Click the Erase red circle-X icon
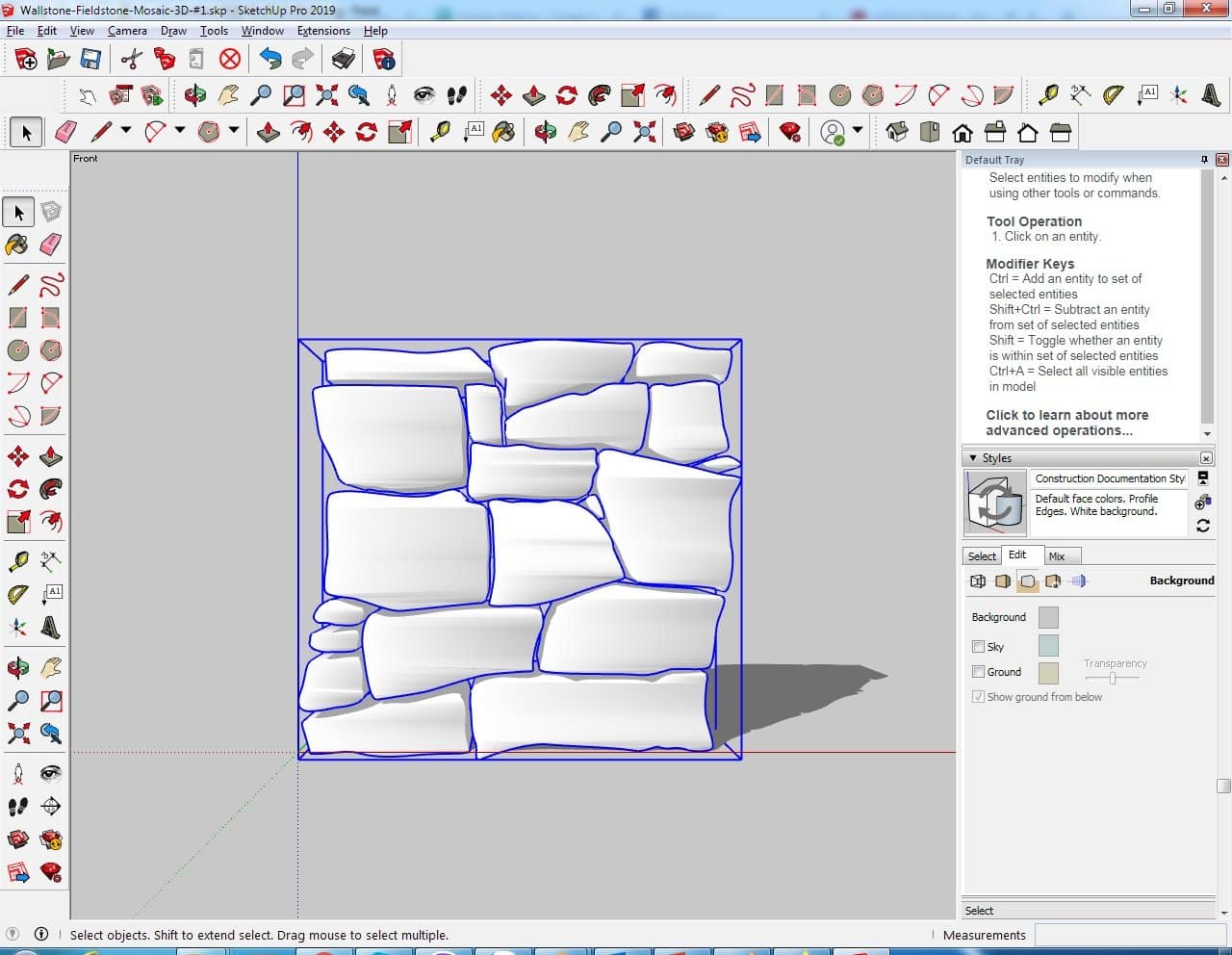The image size is (1232, 955). [x=229, y=60]
